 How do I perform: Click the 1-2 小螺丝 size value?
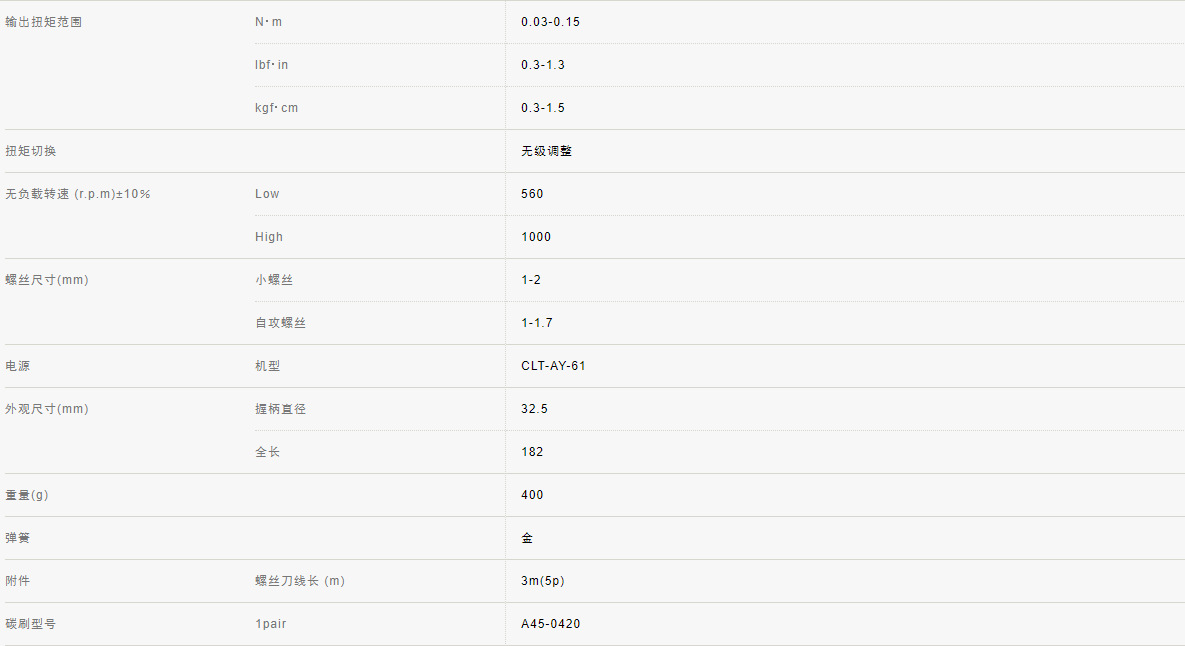[531, 280]
